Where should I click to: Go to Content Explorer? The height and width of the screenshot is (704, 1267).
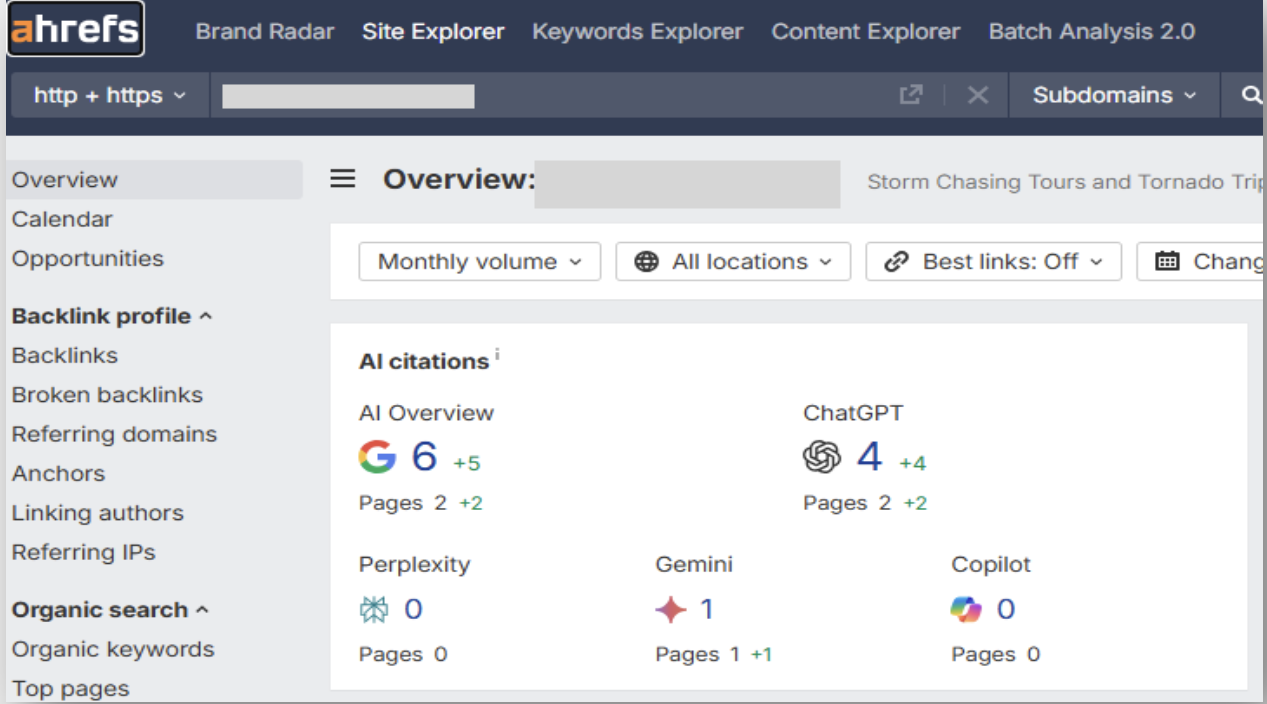865,31
